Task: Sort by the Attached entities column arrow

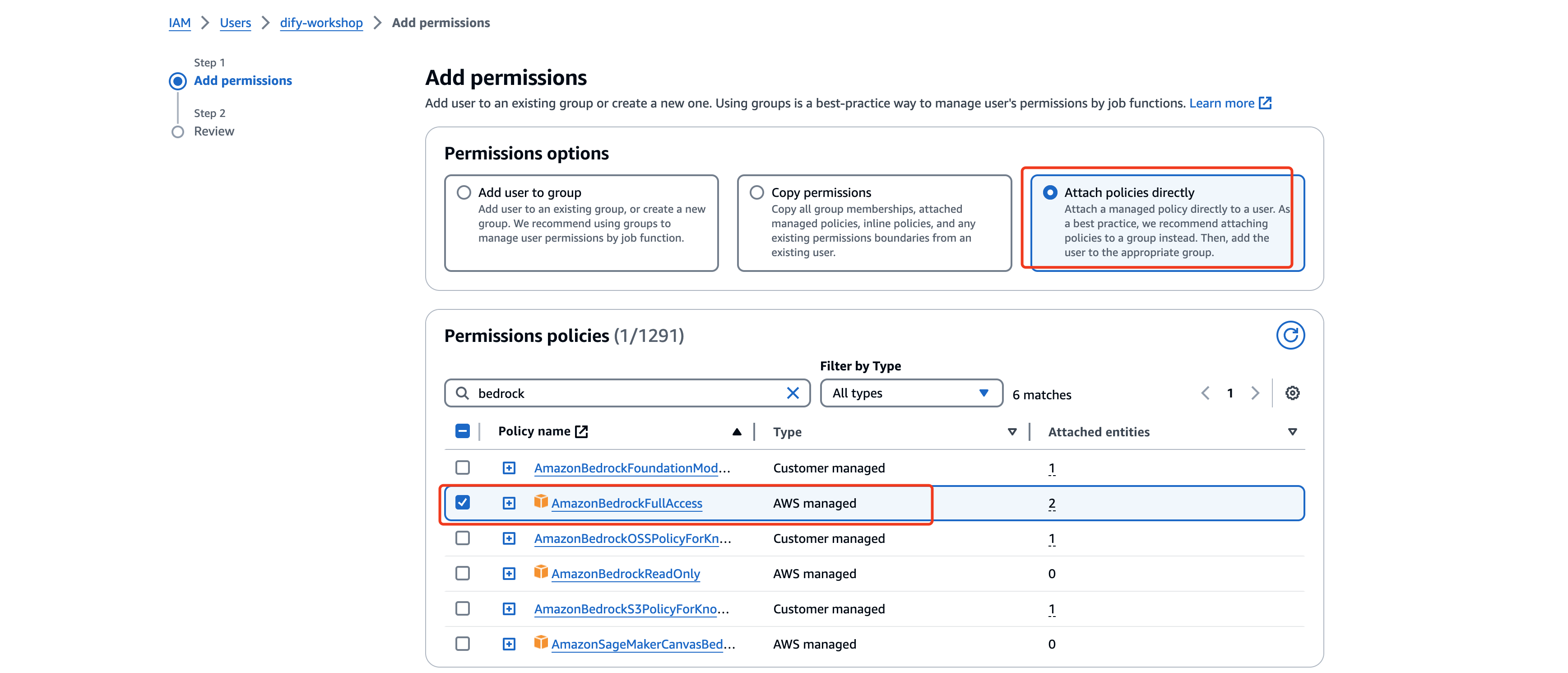Action: (x=1292, y=432)
